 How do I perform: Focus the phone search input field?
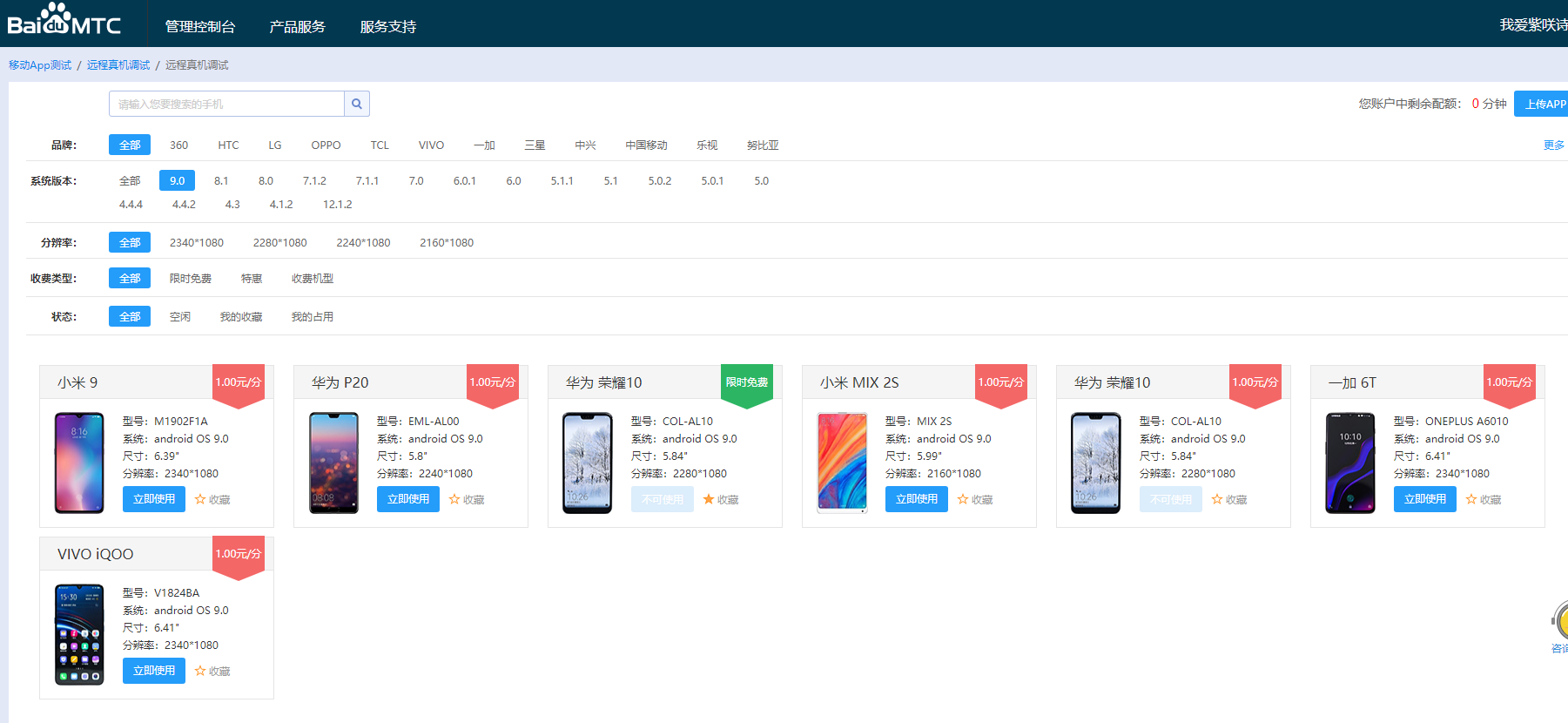pyautogui.click(x=226, y=104)
